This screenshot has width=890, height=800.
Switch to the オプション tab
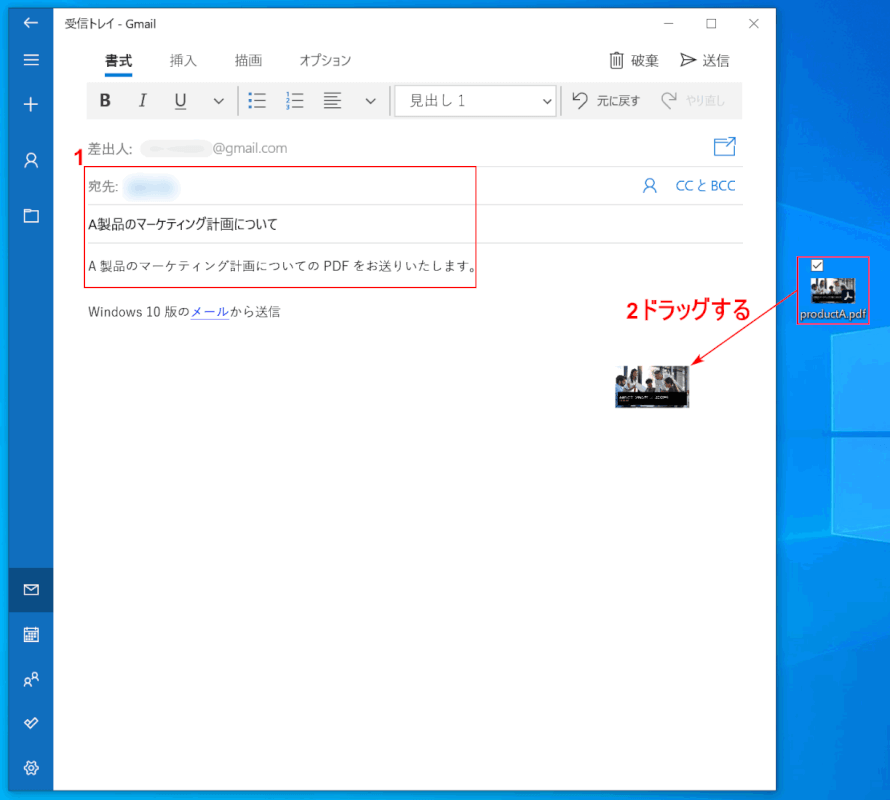pos(325,60)
